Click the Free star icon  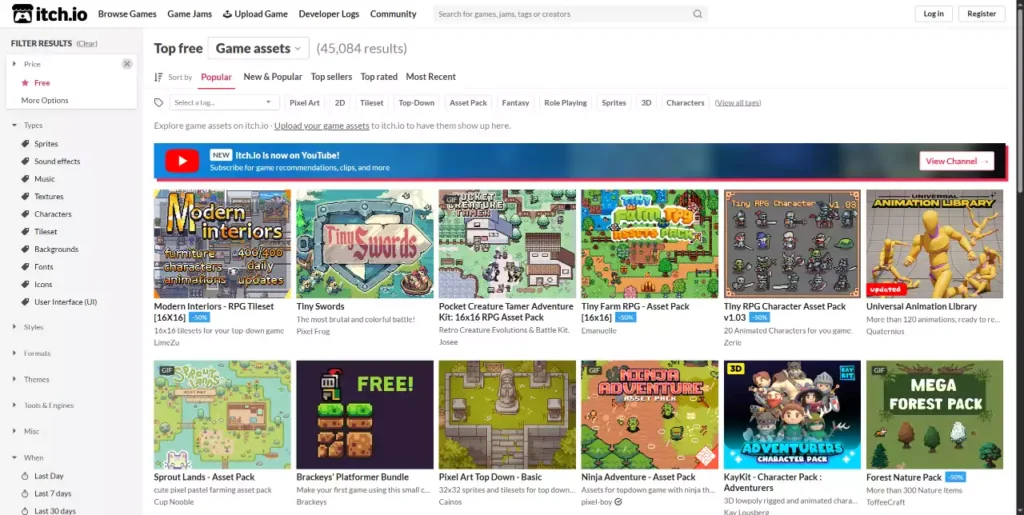[x=25, y=83]
